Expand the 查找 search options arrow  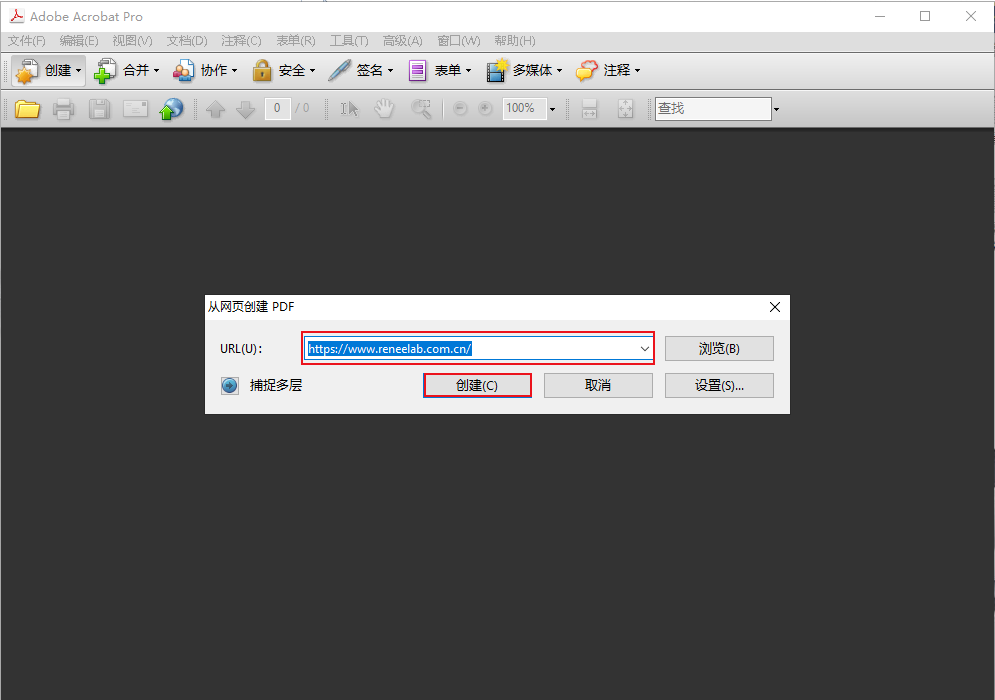[x=776, y=109]
